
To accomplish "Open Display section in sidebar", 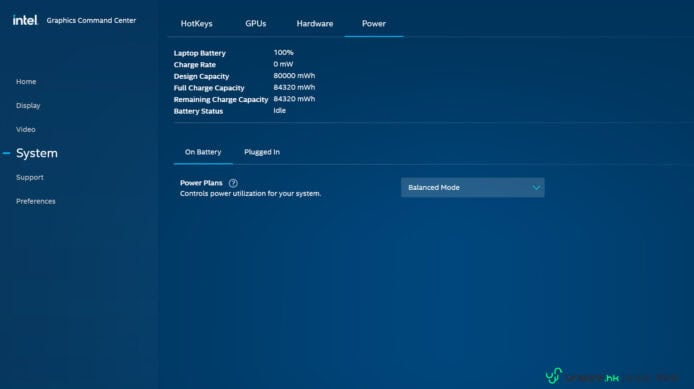I will tap(28, 105).
